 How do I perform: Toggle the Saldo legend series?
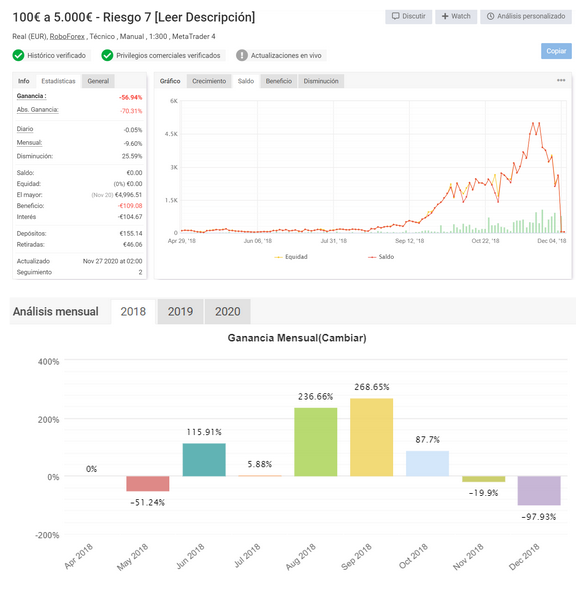point(381,257)
